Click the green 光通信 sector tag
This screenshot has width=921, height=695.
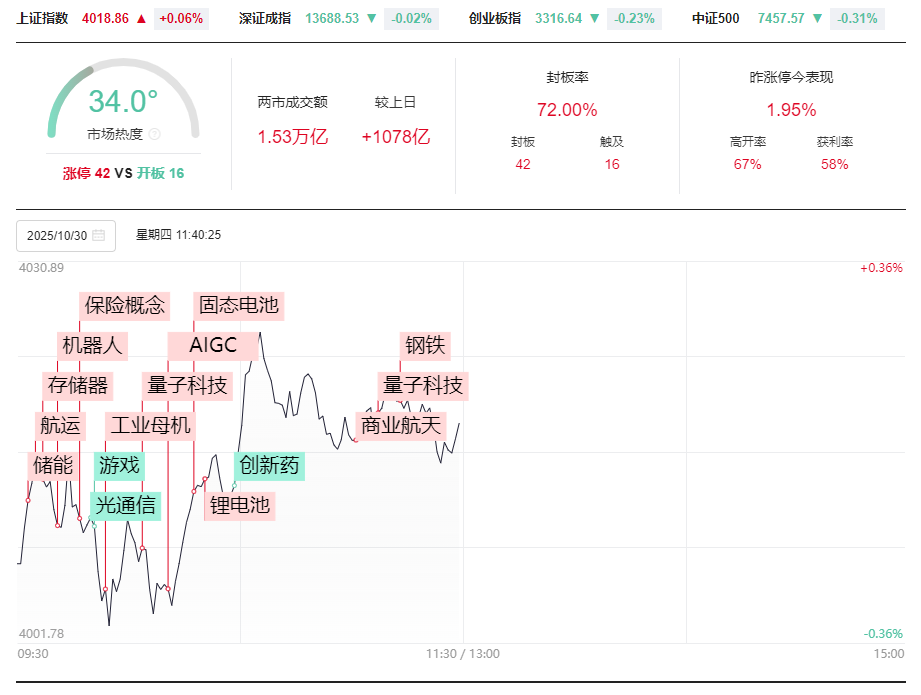tap(126, 505)
